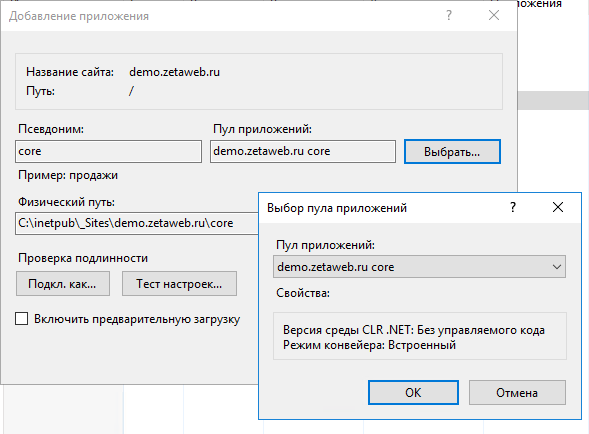Screen dimensions: 589x434
Task: Click the Режим конвейера: Встроенный line
Action: coord(369,345)
